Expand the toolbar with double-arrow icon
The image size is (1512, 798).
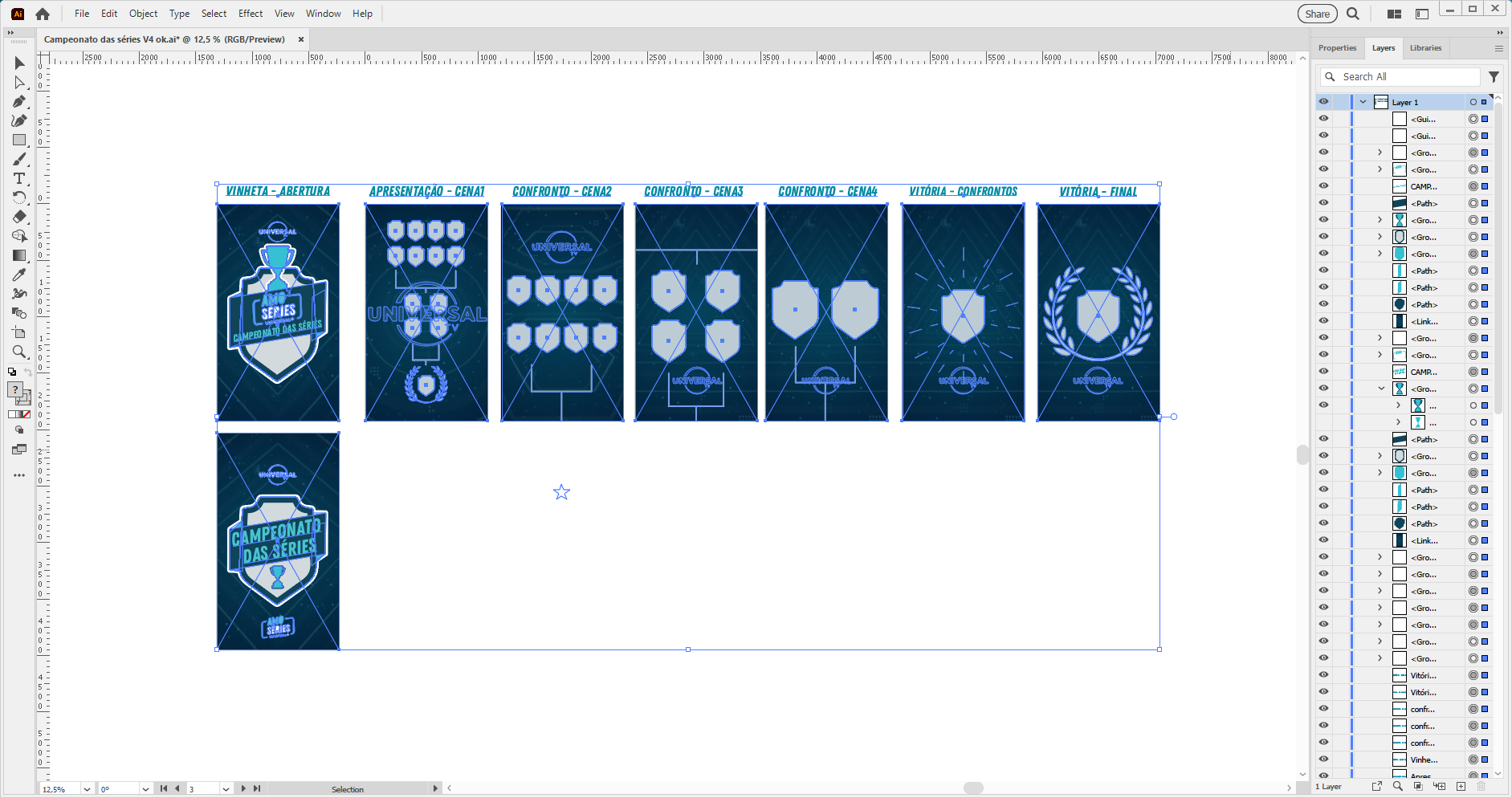tap(10, 32)
